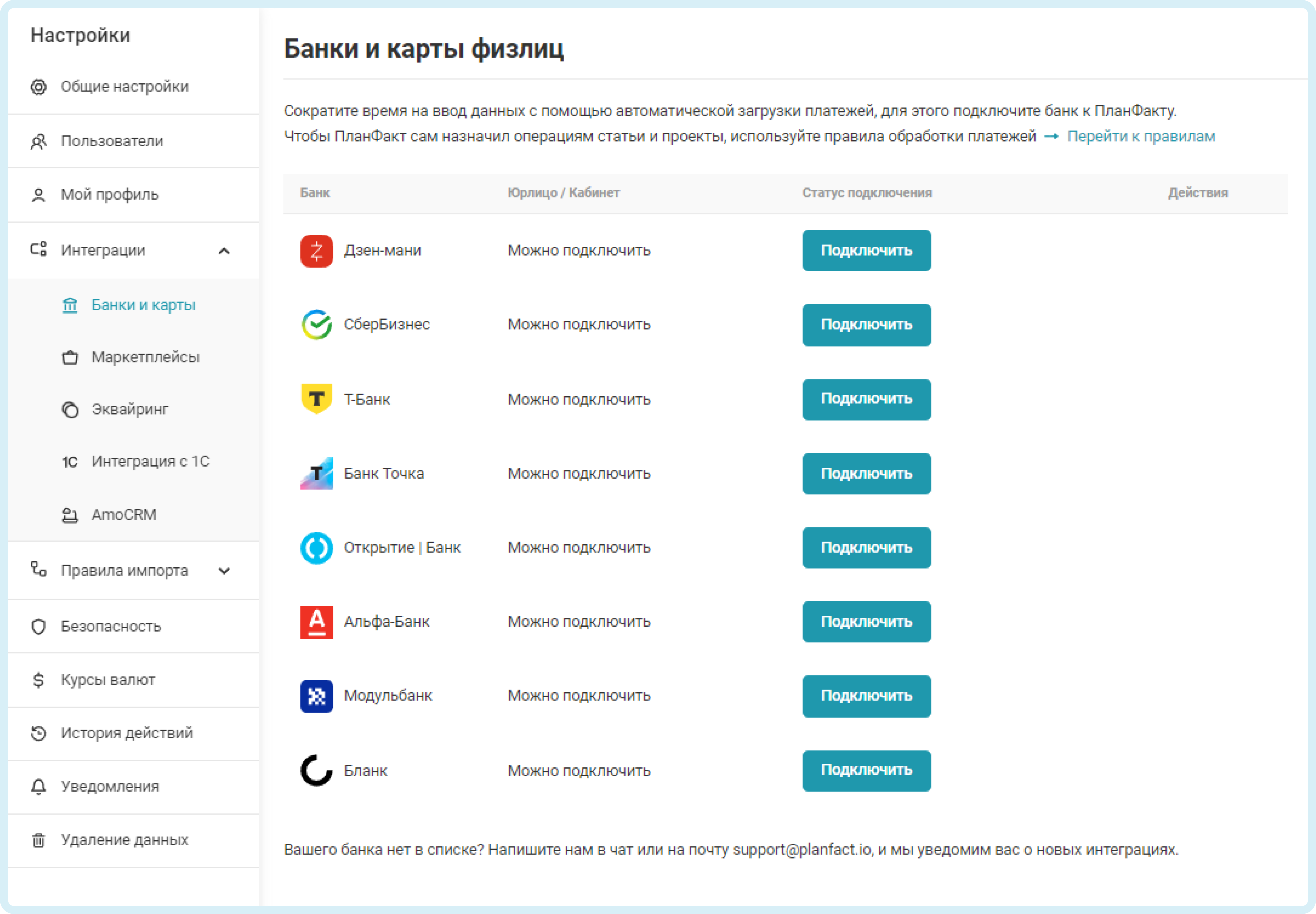Open Интеграция с 1С page
The height and width of the screenshot is (914, 1316).
[x=133, y=462]
